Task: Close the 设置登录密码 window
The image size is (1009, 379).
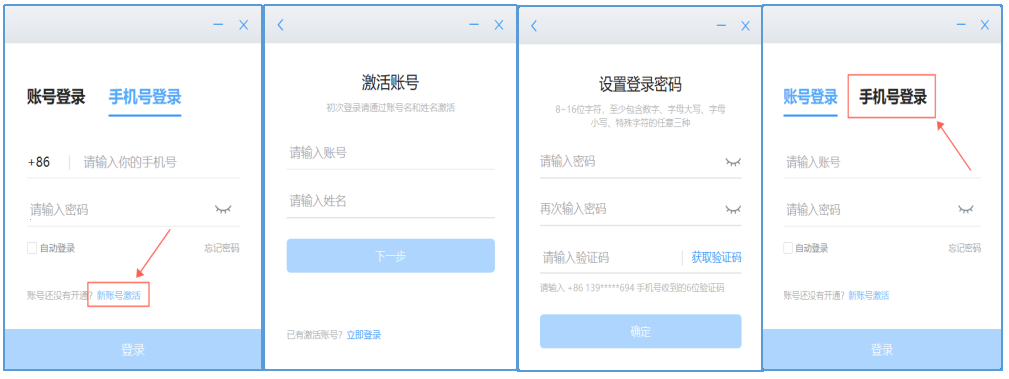Action: pyautogui.click(x=745, y=26)
